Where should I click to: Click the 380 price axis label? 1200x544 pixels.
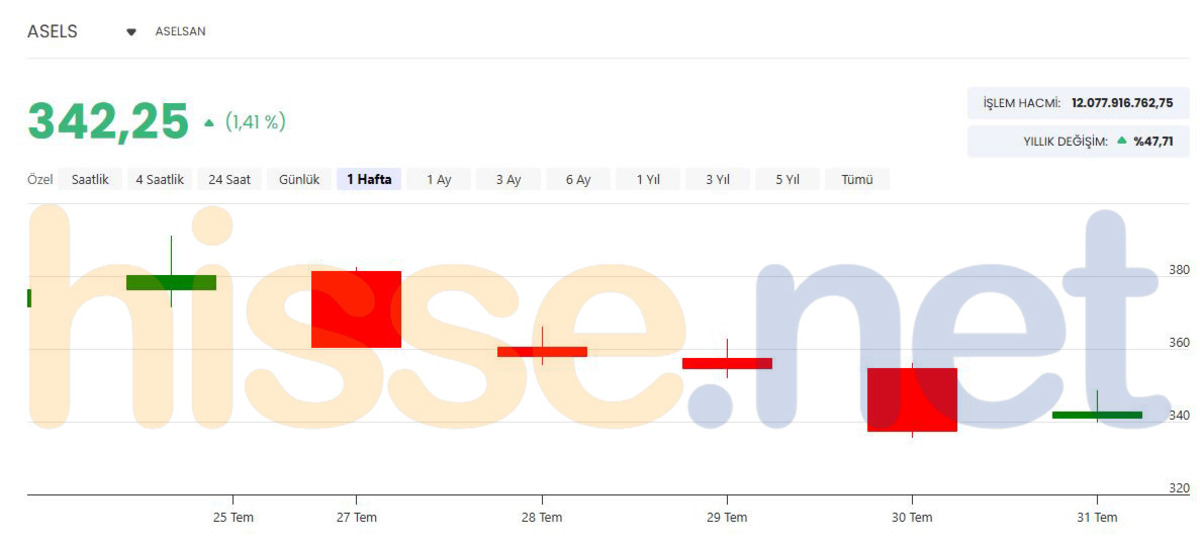pos(1179,270)
